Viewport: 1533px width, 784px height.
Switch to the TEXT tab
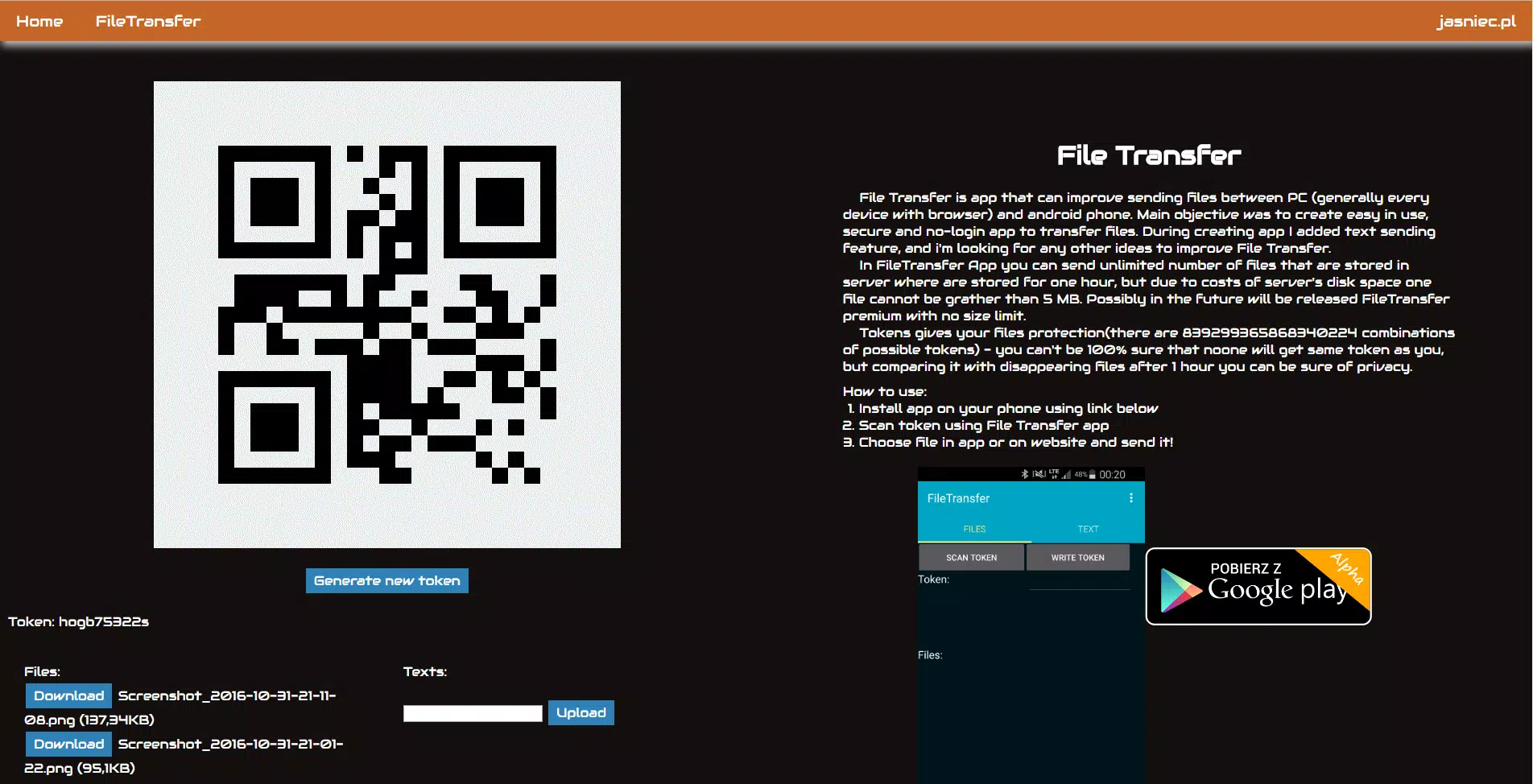pyautogui.click(x=1088, y=529)
